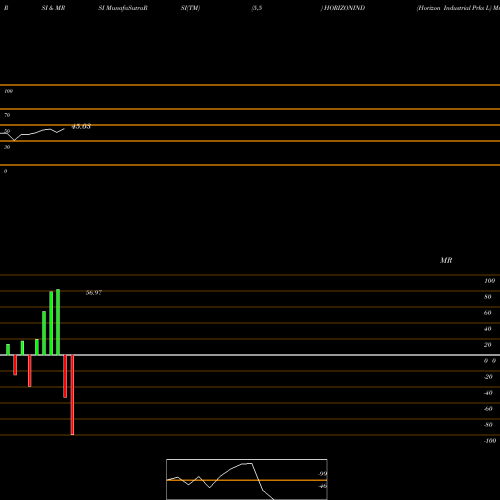The image size is (500, 500).
Task: Select the MR value label 56.97
Action: 94,293
